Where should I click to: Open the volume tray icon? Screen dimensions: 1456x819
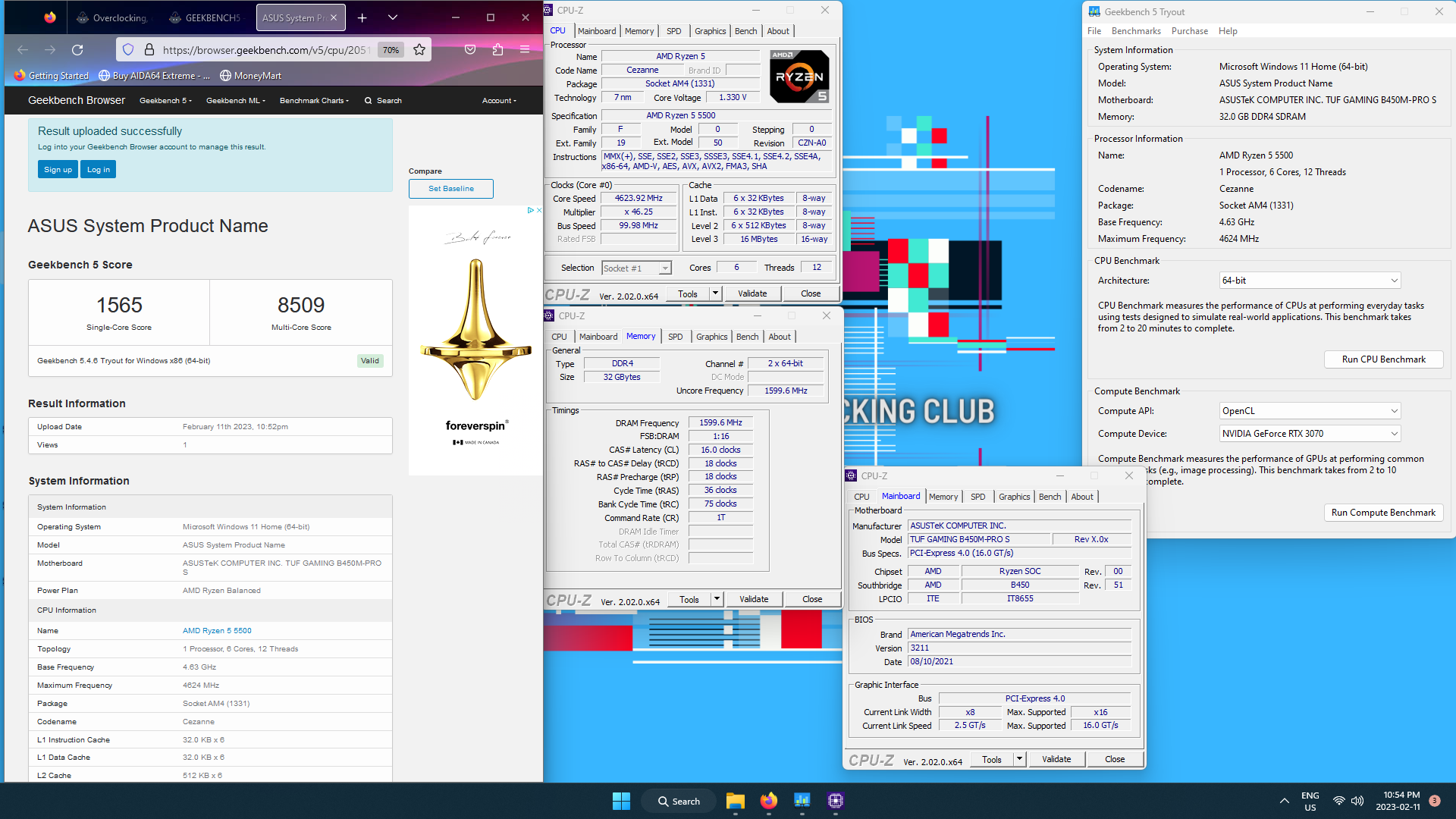tap(1357, 801)
